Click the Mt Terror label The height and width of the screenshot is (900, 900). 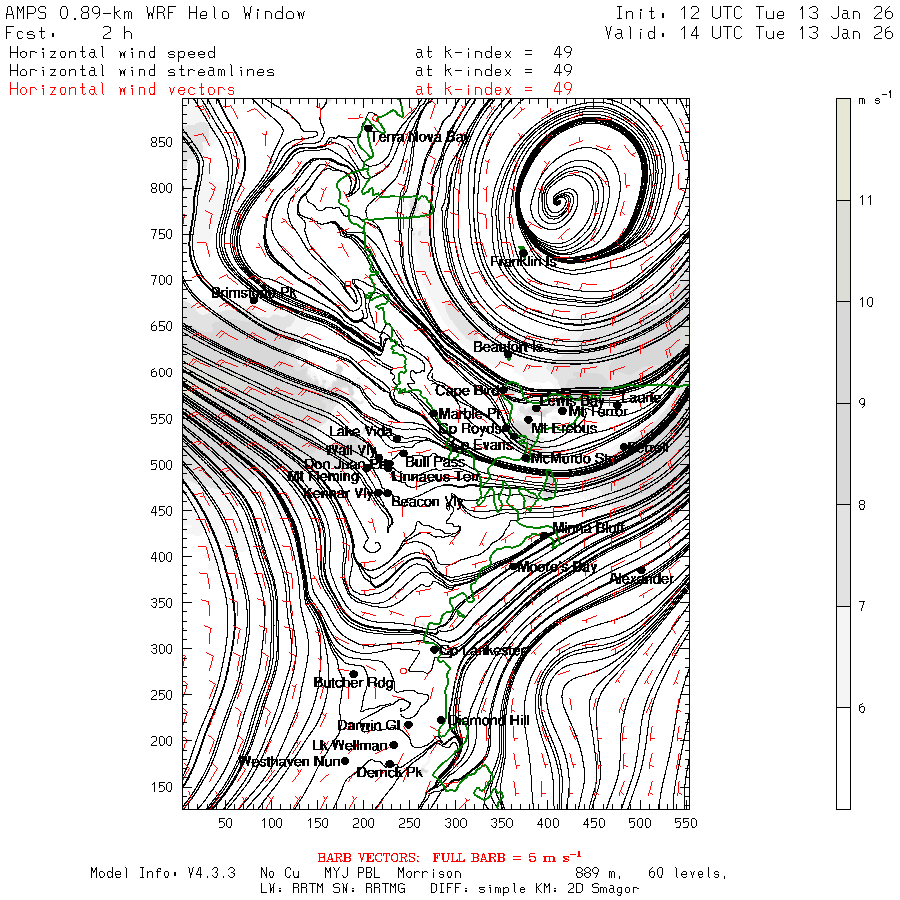pos(598,412)
